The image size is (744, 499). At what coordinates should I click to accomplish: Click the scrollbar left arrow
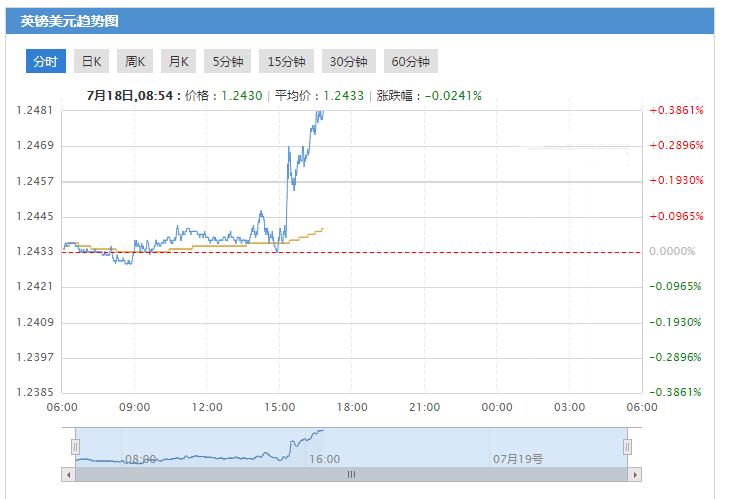point(68,475)
